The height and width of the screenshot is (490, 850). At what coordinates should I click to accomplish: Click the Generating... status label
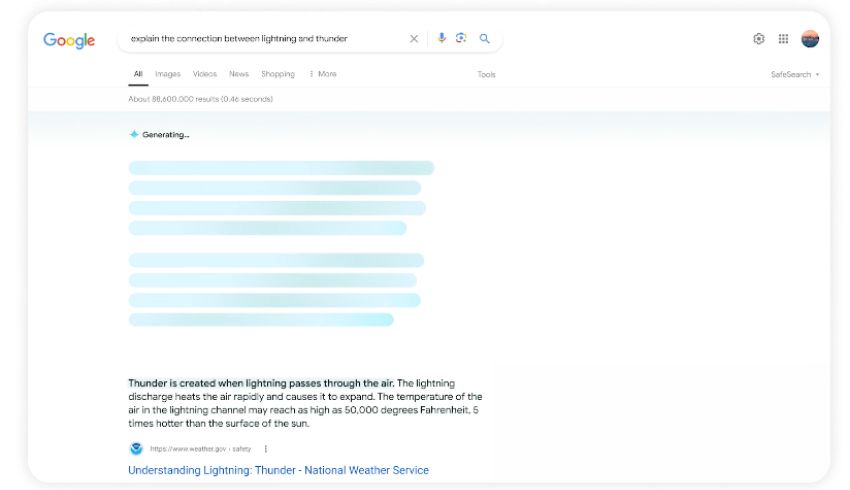[x=166, y=135]
